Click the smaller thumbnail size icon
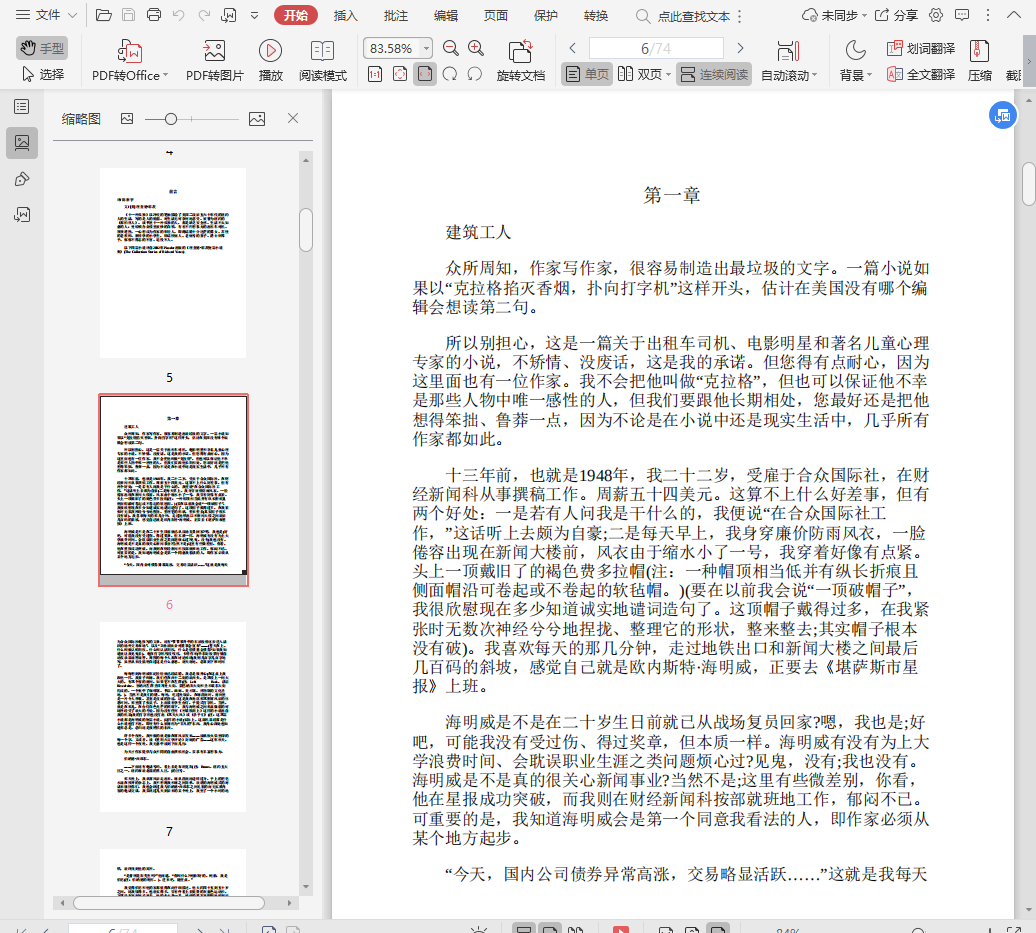This screenshot has height=933, width=1036. [x=127, y=118]
